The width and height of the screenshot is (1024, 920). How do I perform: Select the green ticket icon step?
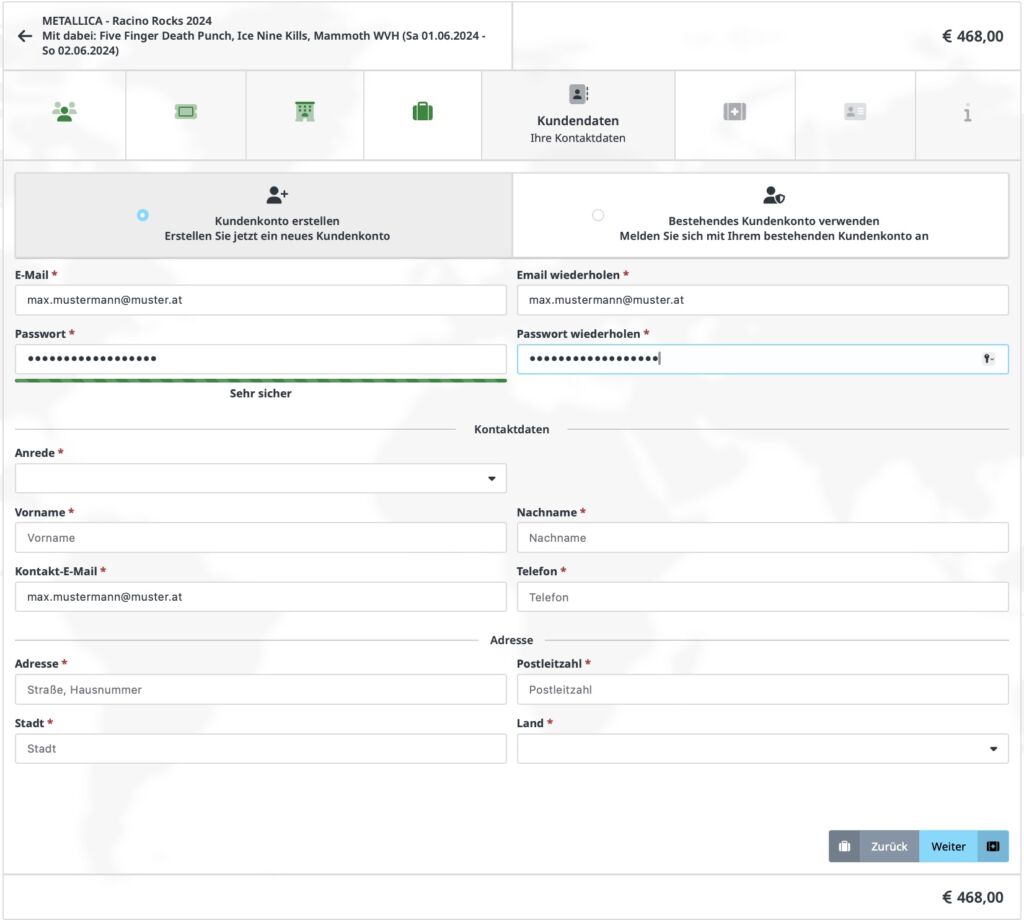pos(186,112)
